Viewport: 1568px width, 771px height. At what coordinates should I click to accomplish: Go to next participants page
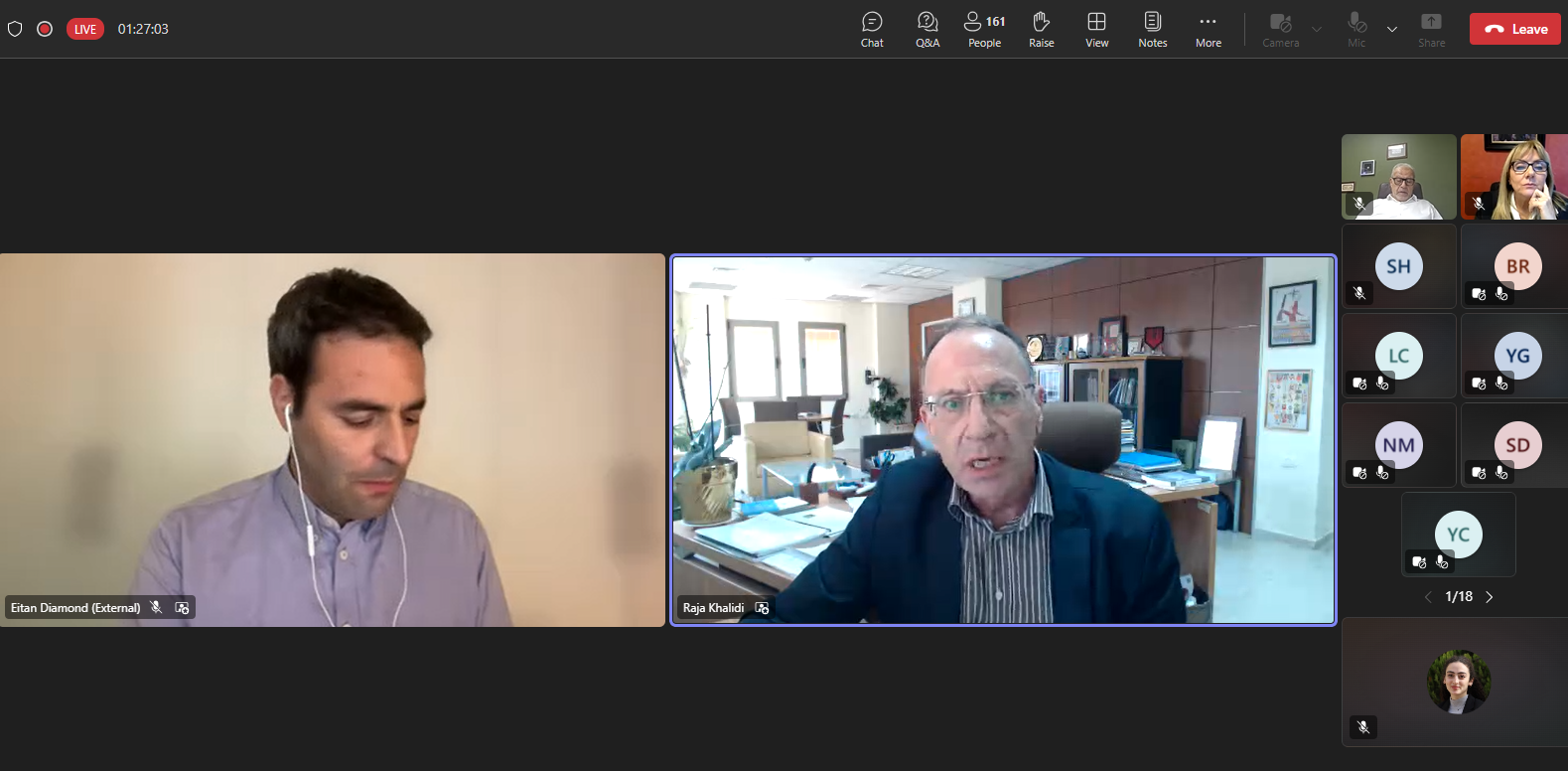click(x=1489, y=597)
